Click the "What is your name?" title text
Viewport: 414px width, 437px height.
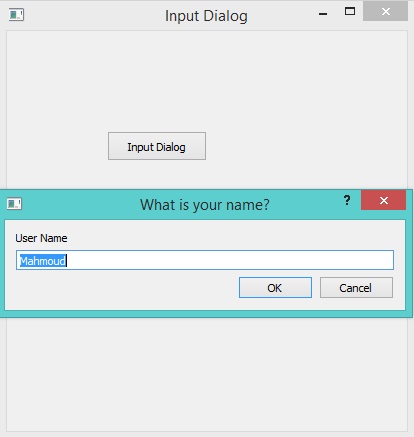pyautogui.click(x=205, y=204)
